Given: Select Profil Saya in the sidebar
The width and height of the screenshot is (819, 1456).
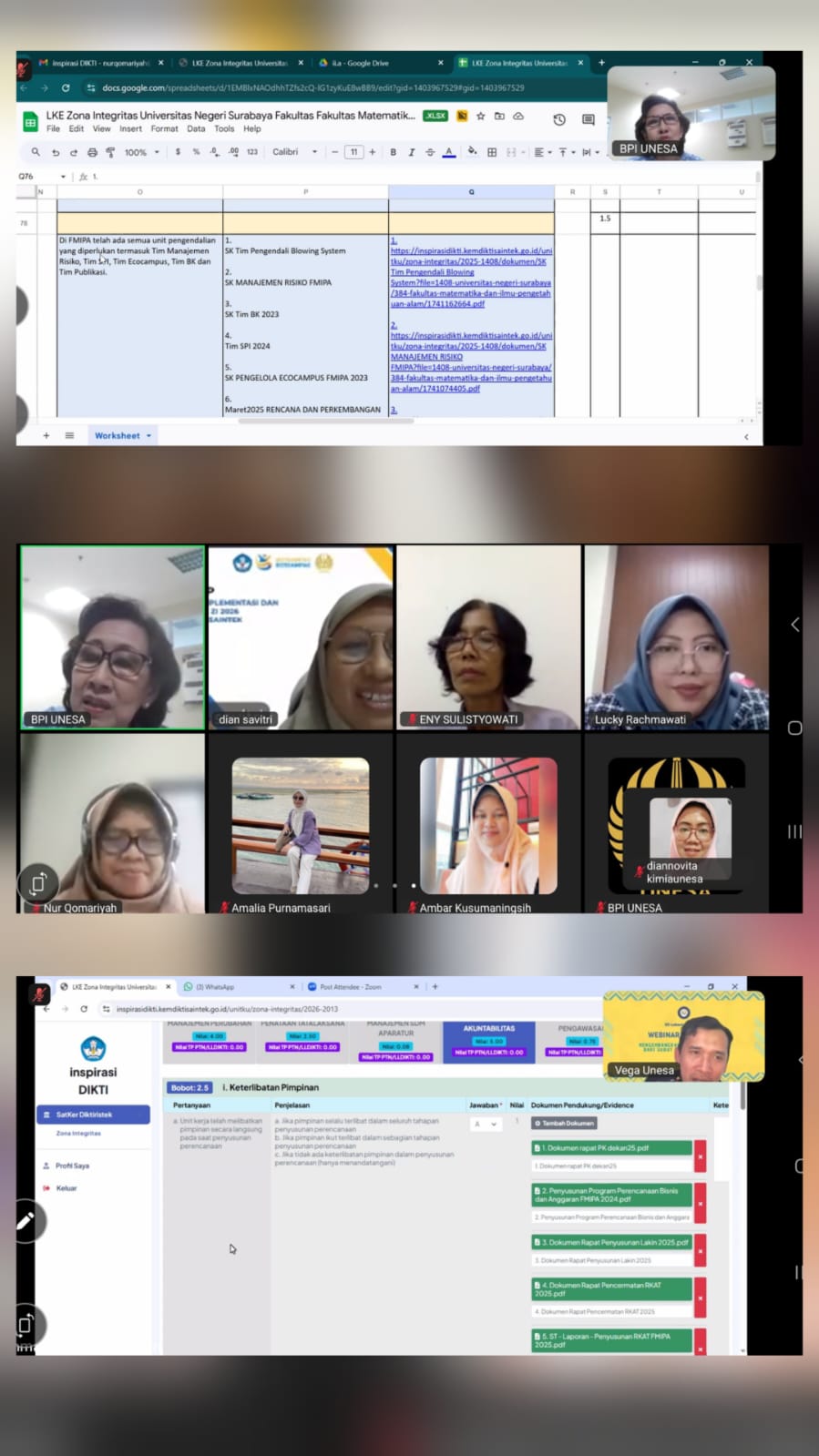Looking at the screenshot, I should pos(72,1166).
